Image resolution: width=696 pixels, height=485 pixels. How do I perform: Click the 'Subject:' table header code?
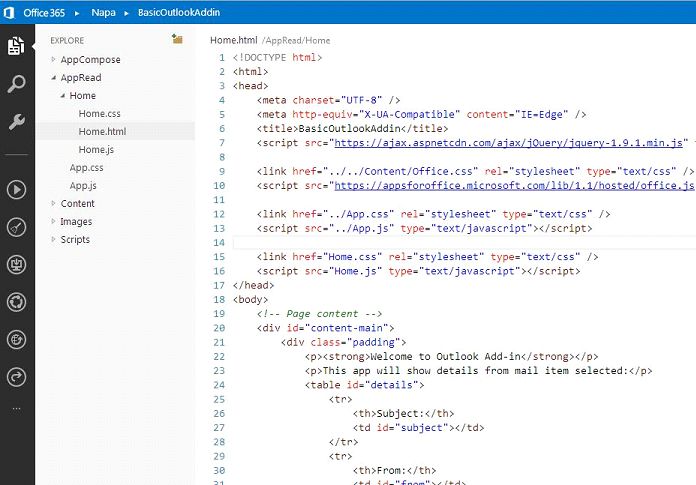403,413
